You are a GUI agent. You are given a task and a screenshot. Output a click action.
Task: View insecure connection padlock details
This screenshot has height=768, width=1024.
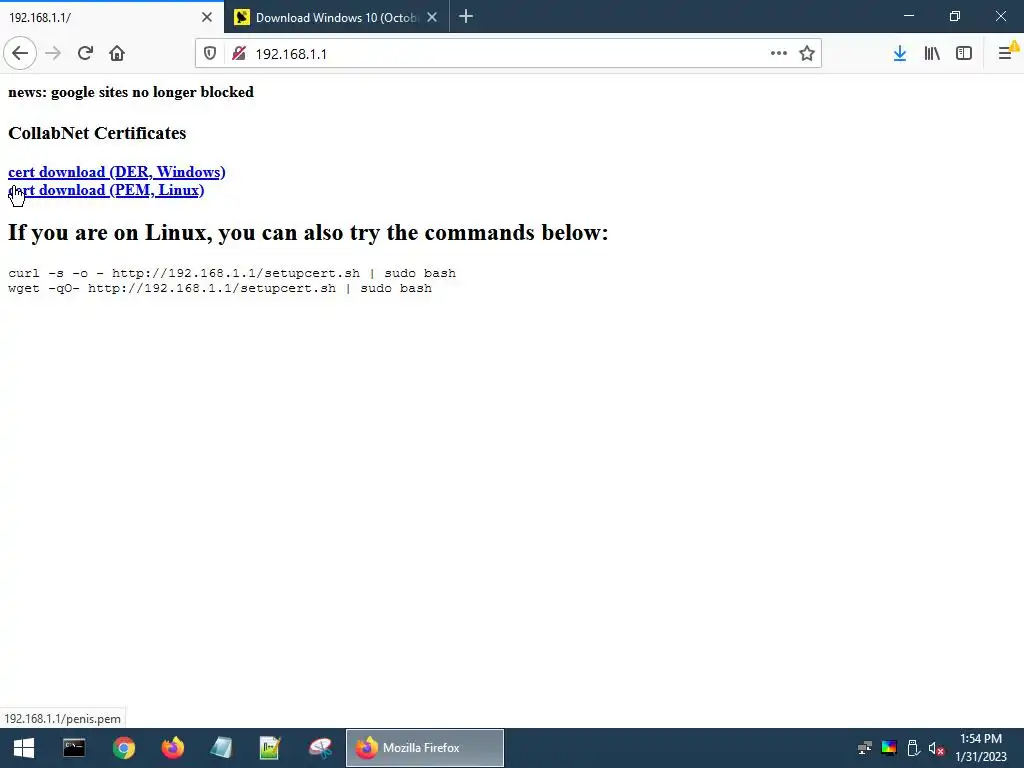click(x=238, y=54)
